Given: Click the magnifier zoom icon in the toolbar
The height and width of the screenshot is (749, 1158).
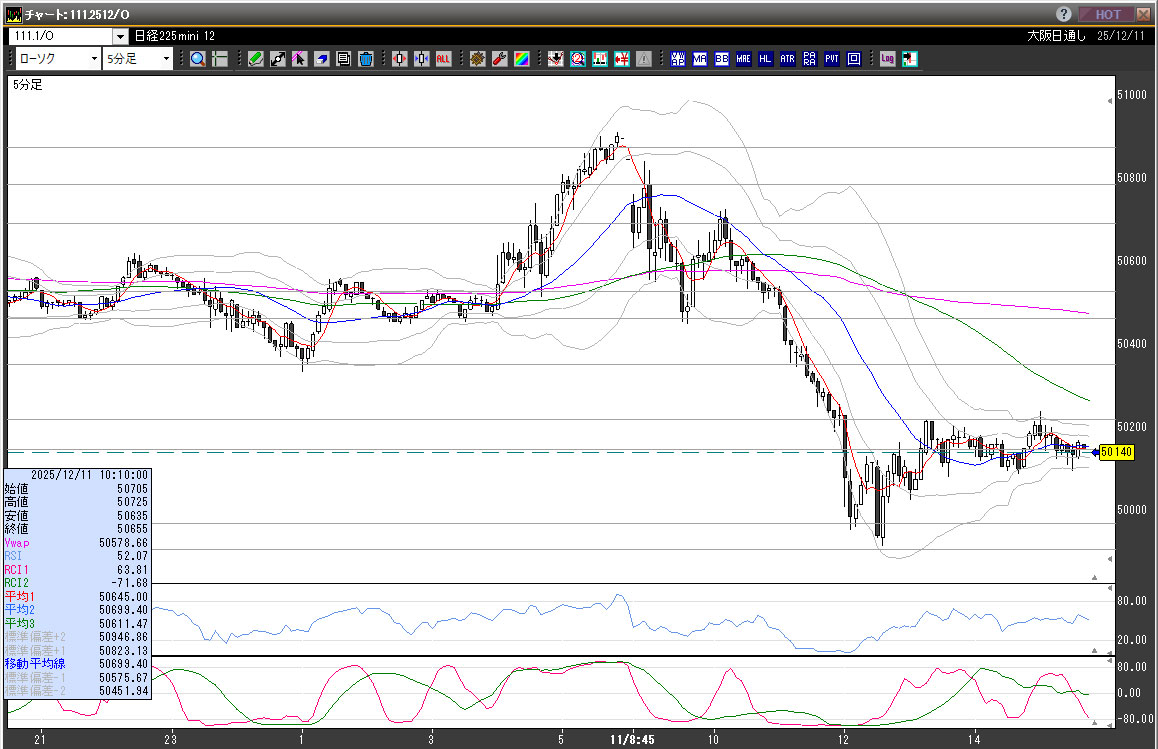Looking at the screenshot, I should click(198, 59).
